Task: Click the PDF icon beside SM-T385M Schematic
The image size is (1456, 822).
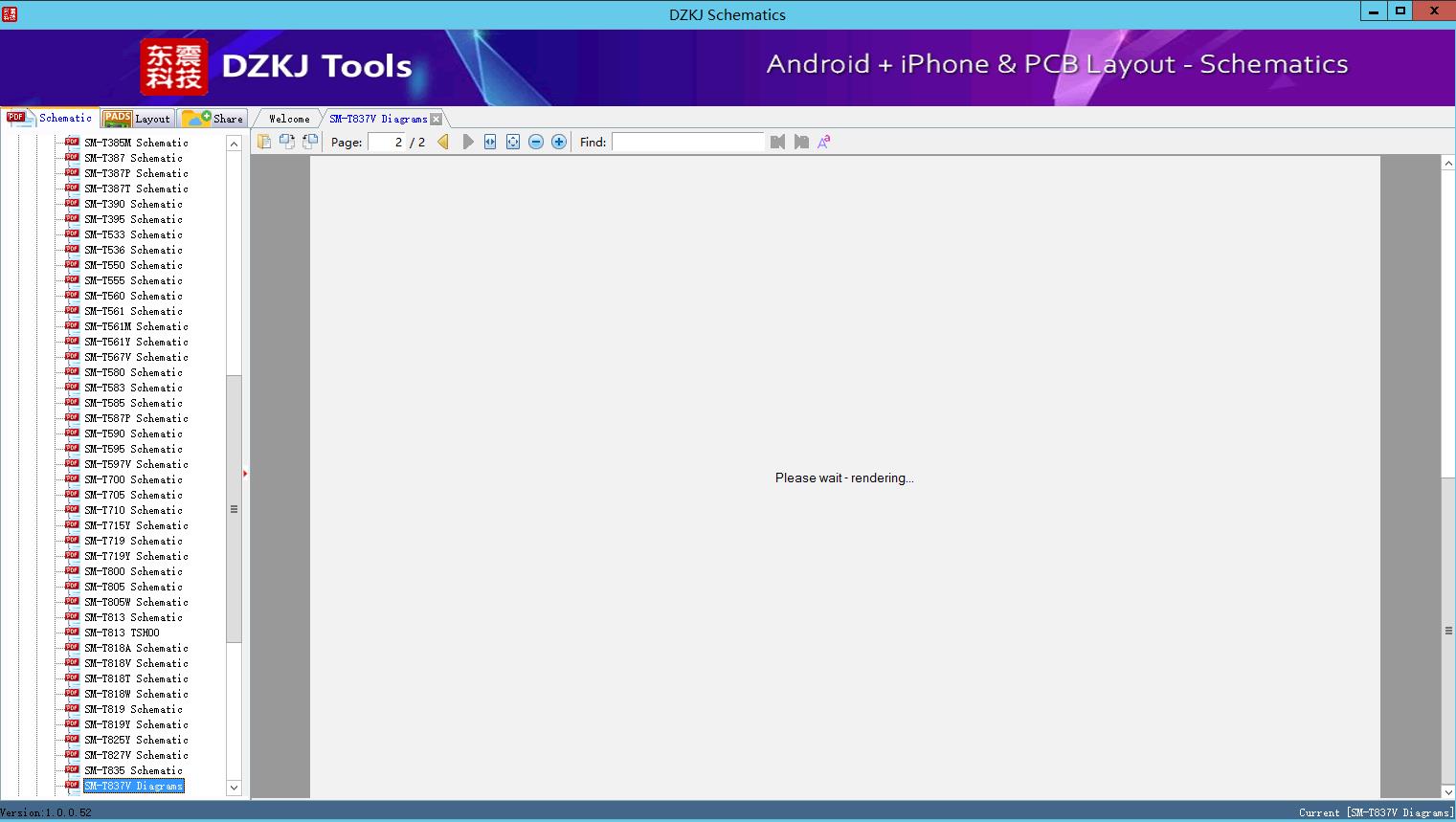Action: [x=72, y=142]
